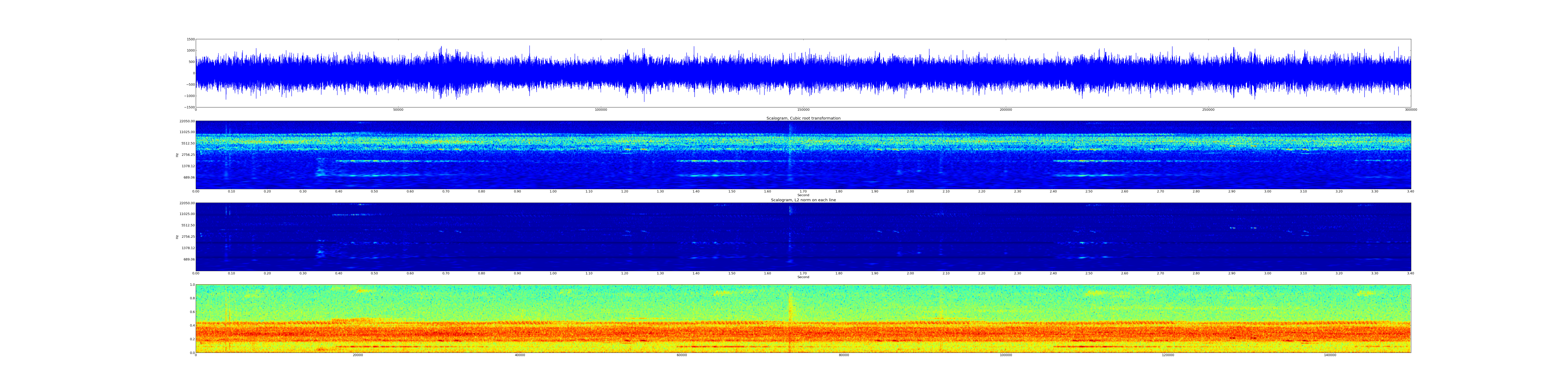The height and width of the screenshot is (392, 1568).
Task: Click the 140000 tick under the bottom spectrogram
Action: click(1330, 355)
